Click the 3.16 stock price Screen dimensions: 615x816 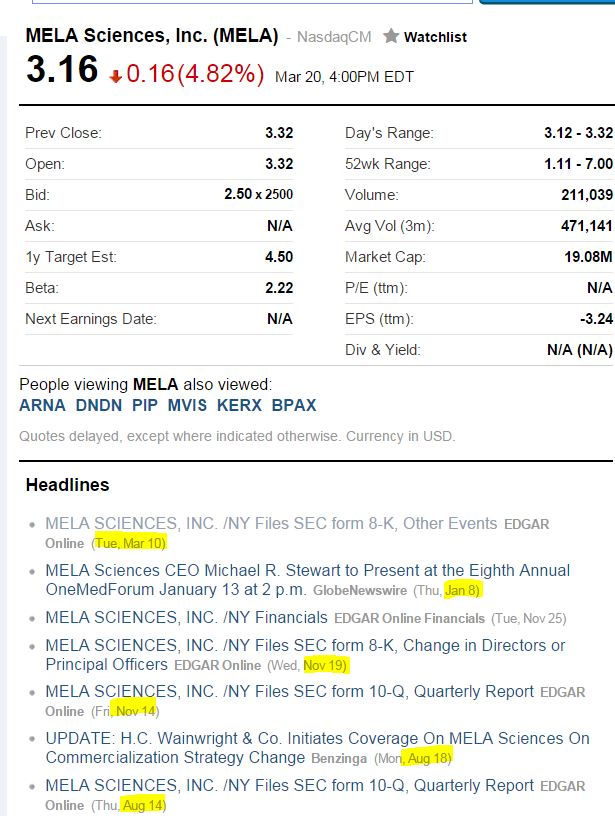point(62,70)
